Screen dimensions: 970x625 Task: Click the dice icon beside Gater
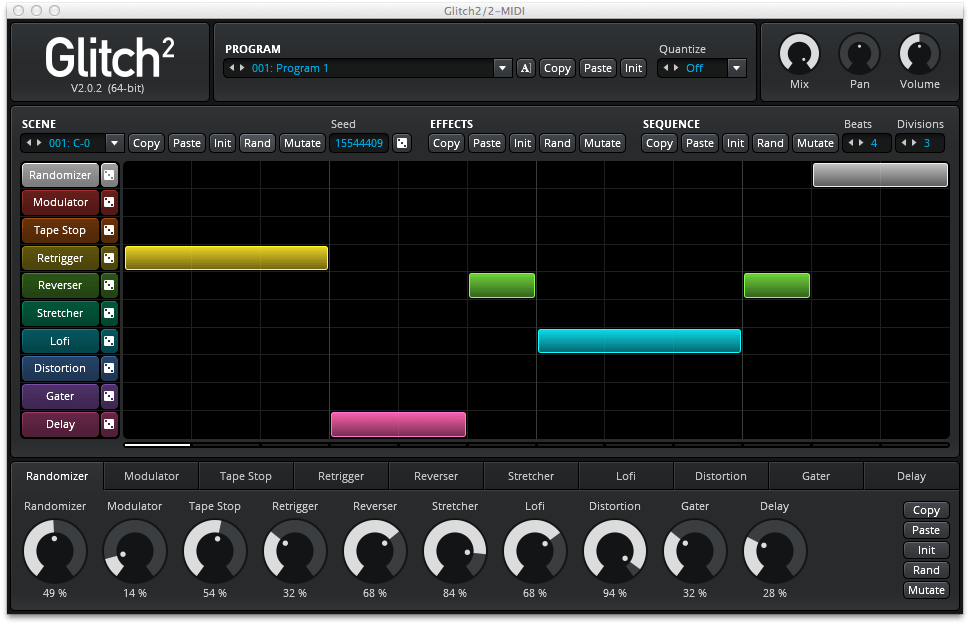coord(109,396)
